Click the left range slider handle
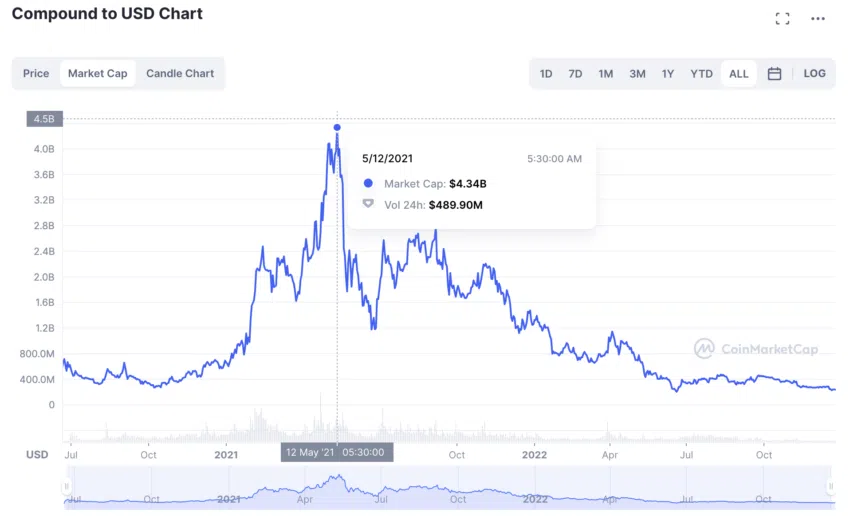The image size is (850, 516). tap(67, 487)
